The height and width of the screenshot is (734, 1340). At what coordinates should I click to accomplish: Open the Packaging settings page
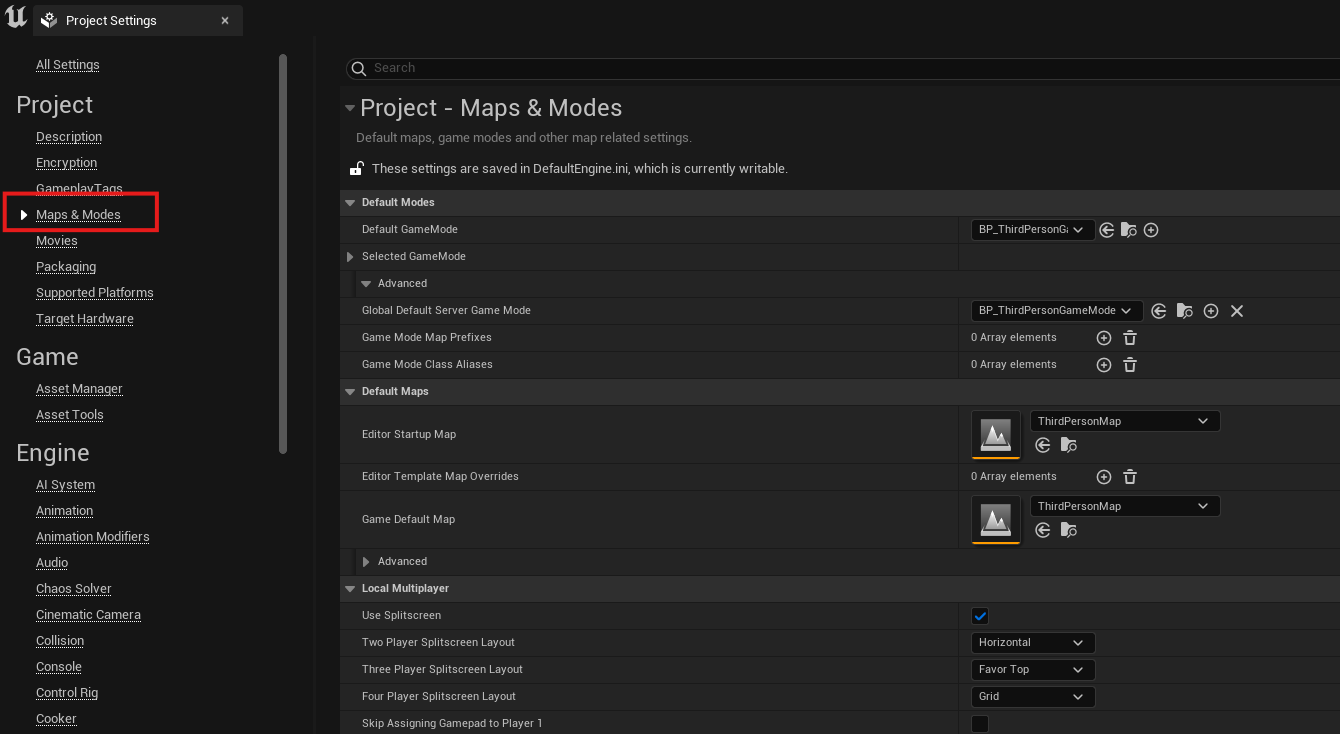tap(66, 267)
